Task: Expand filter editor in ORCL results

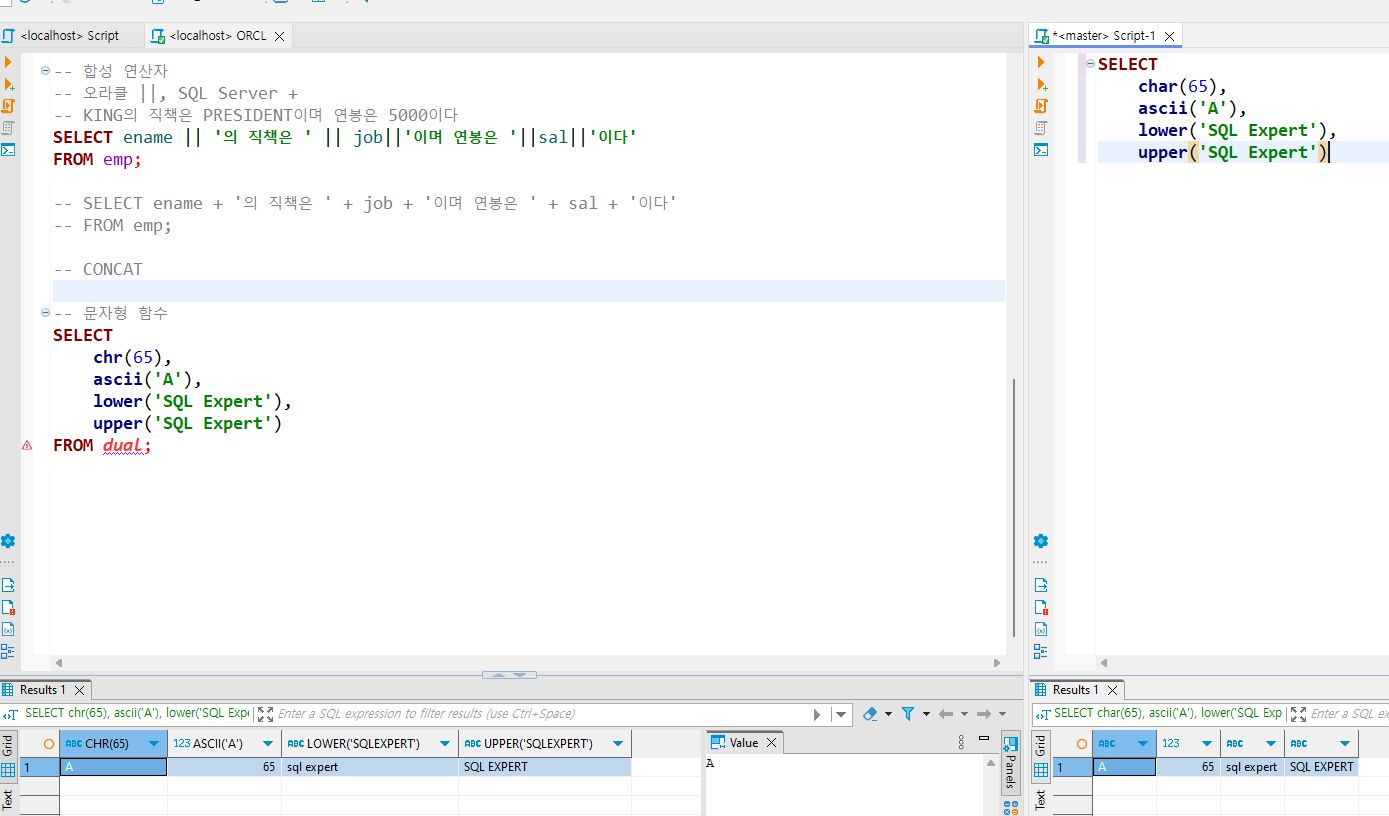Action: (265, 714)
